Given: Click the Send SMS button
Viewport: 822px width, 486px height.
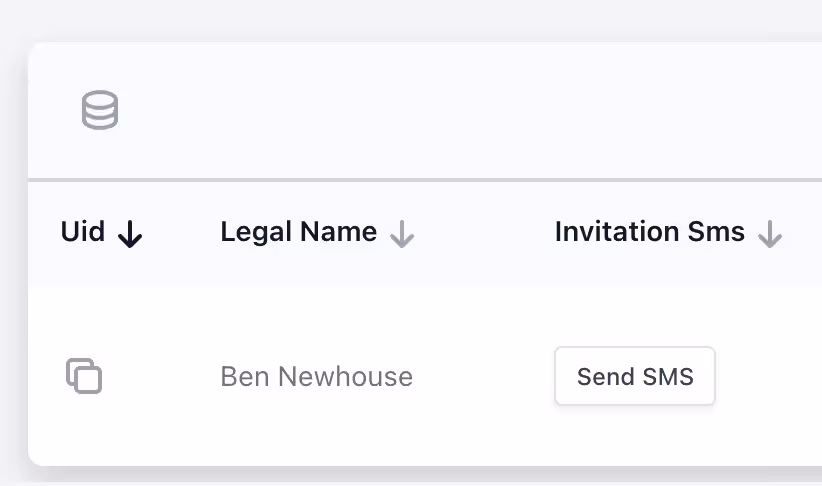Looking at the screenshot, I should (635, 376).
